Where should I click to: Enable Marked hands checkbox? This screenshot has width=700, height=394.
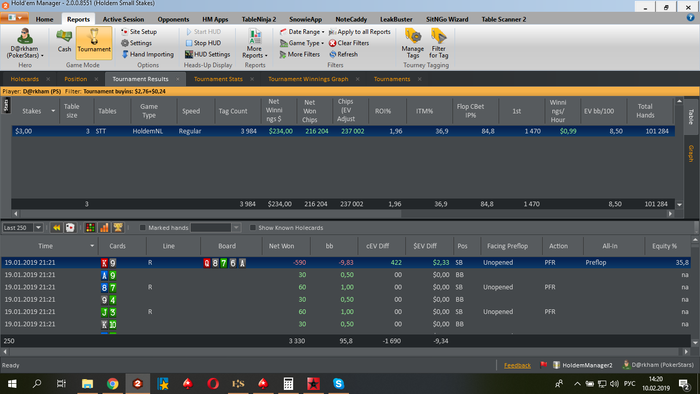pos(143,228)
